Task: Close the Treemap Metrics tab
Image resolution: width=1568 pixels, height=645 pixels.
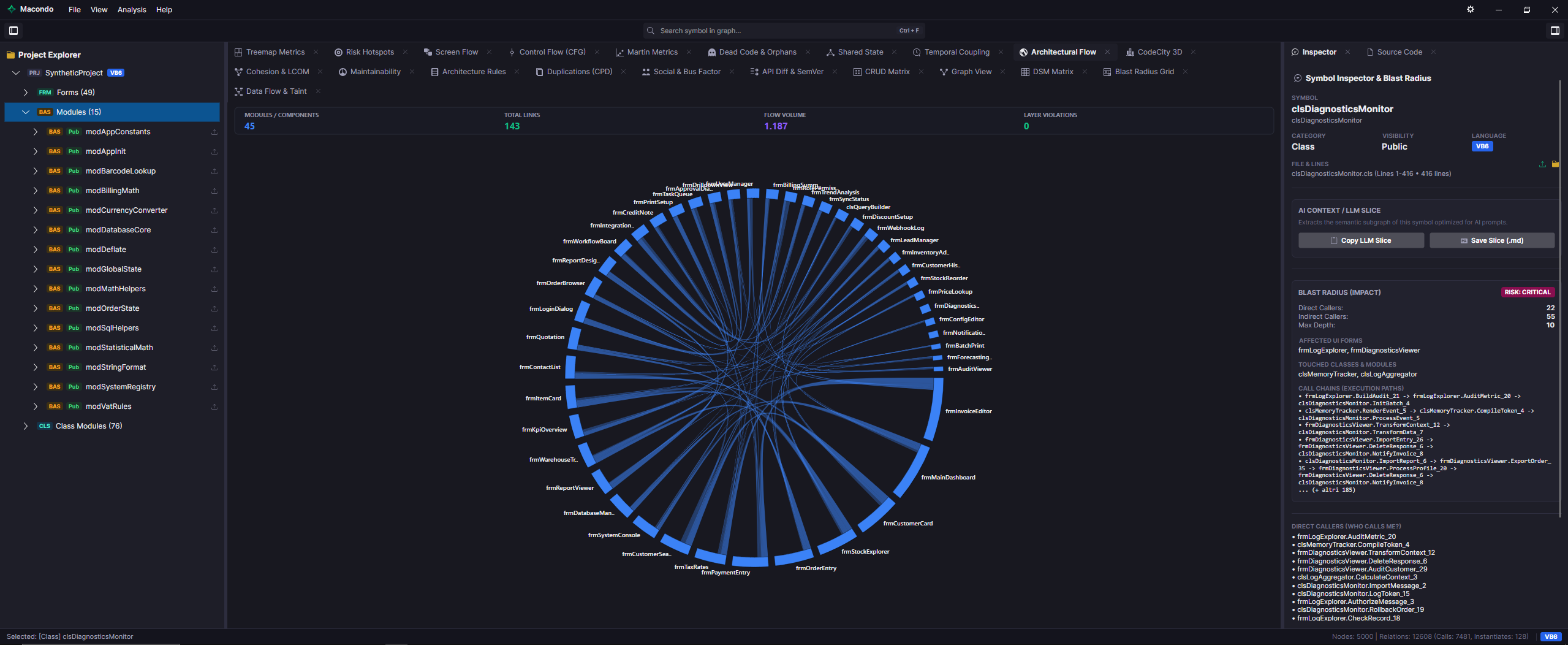Action: pos(316,52)
